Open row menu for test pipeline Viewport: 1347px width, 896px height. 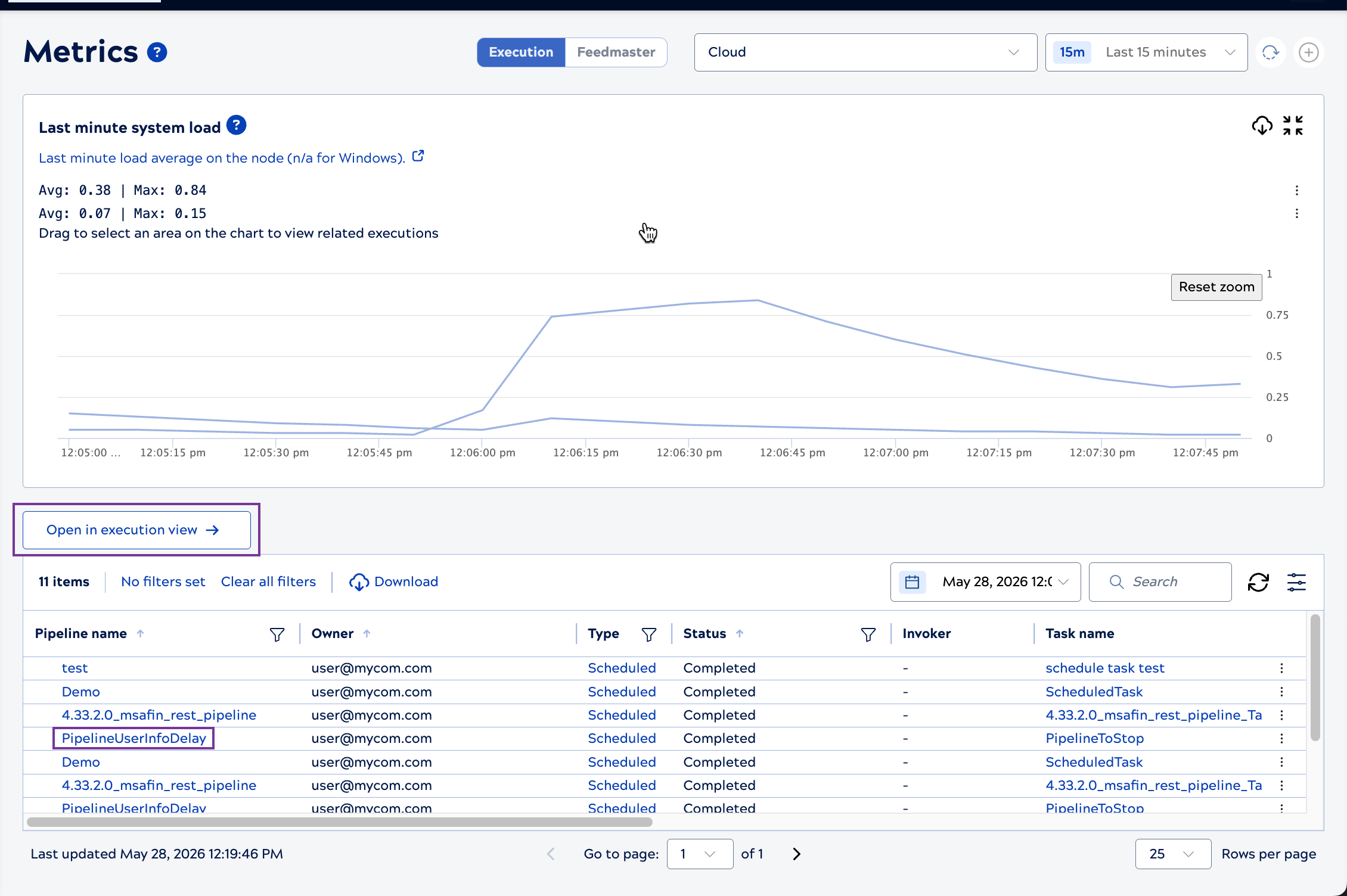(x=1281, y=668)
